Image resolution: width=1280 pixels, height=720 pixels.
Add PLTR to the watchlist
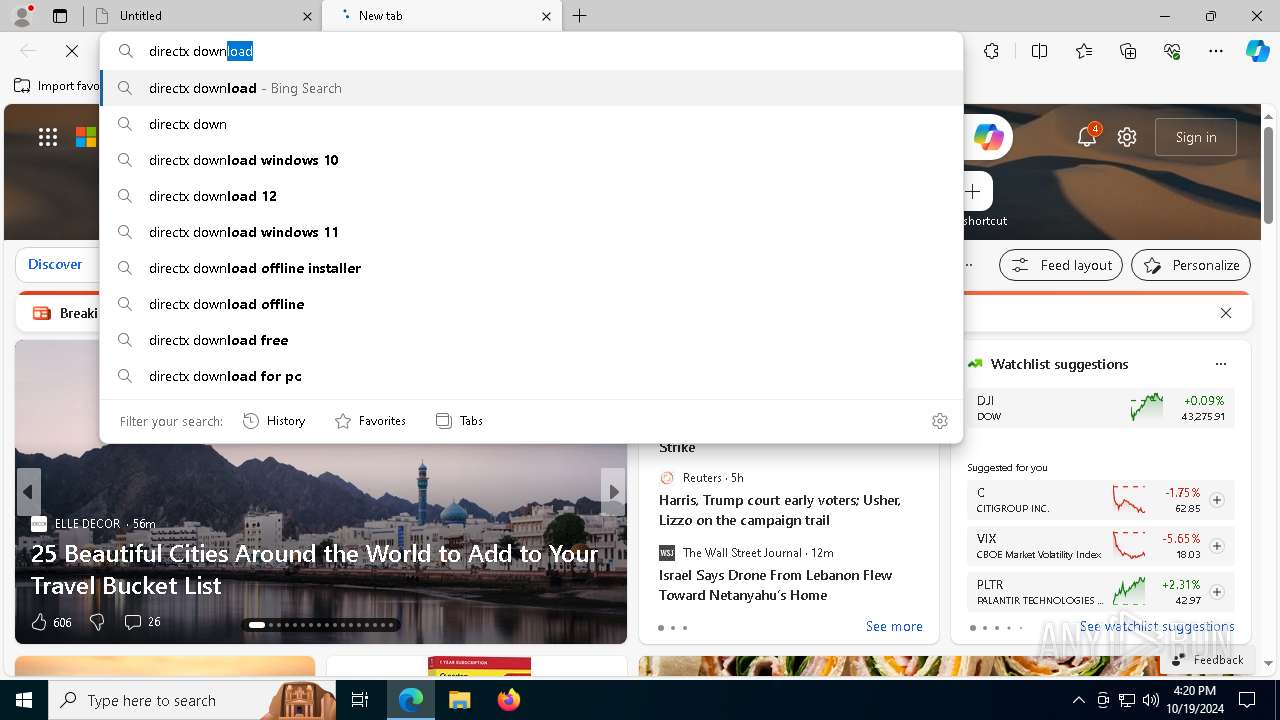click(1217, 592)
